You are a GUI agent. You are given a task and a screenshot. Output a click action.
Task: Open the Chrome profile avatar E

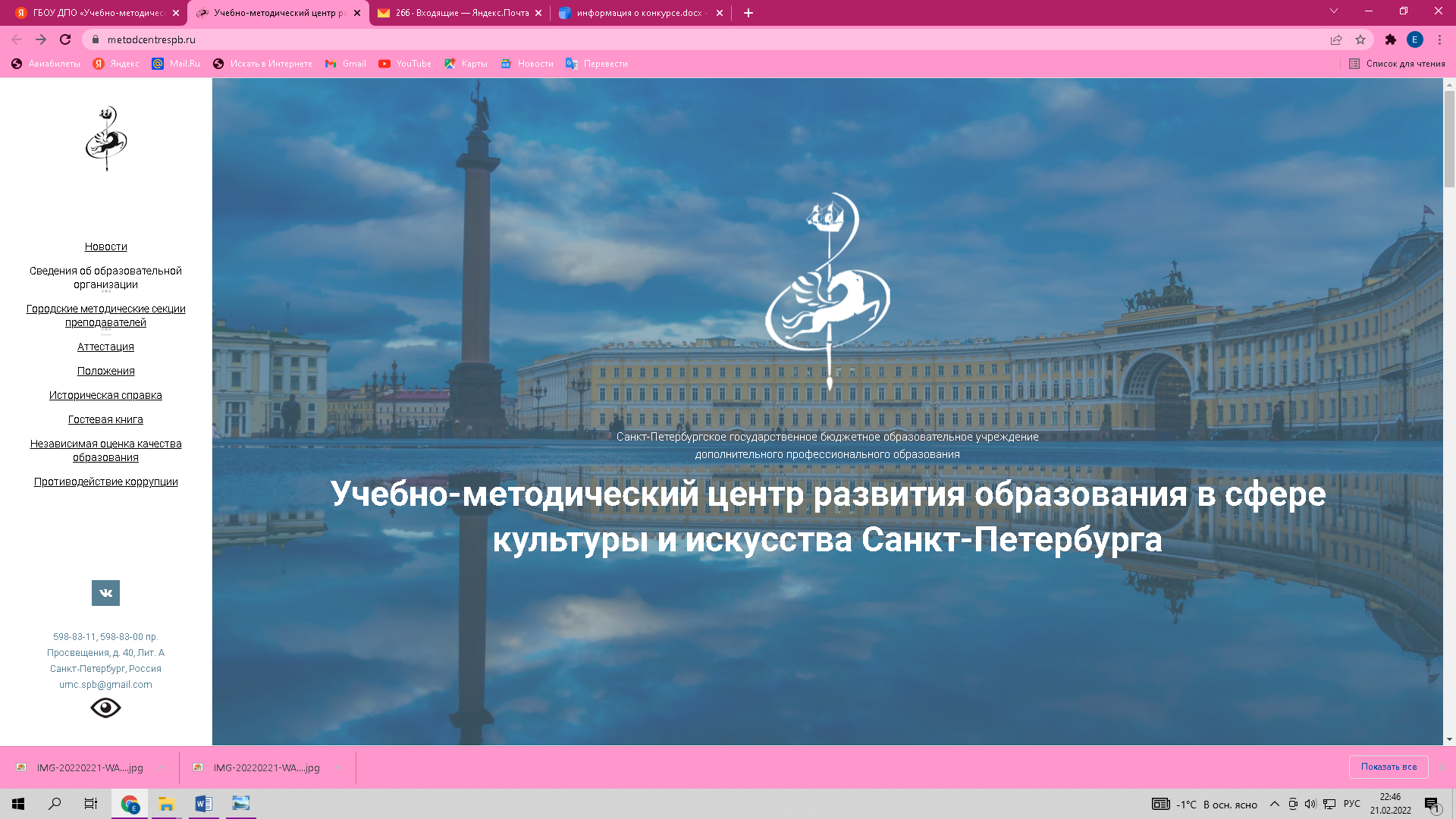1414,39
